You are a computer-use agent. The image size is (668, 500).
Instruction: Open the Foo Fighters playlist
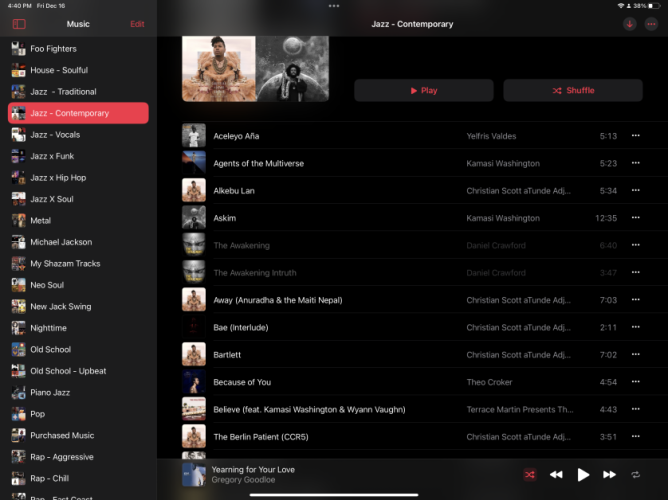(x=78, y=49)
